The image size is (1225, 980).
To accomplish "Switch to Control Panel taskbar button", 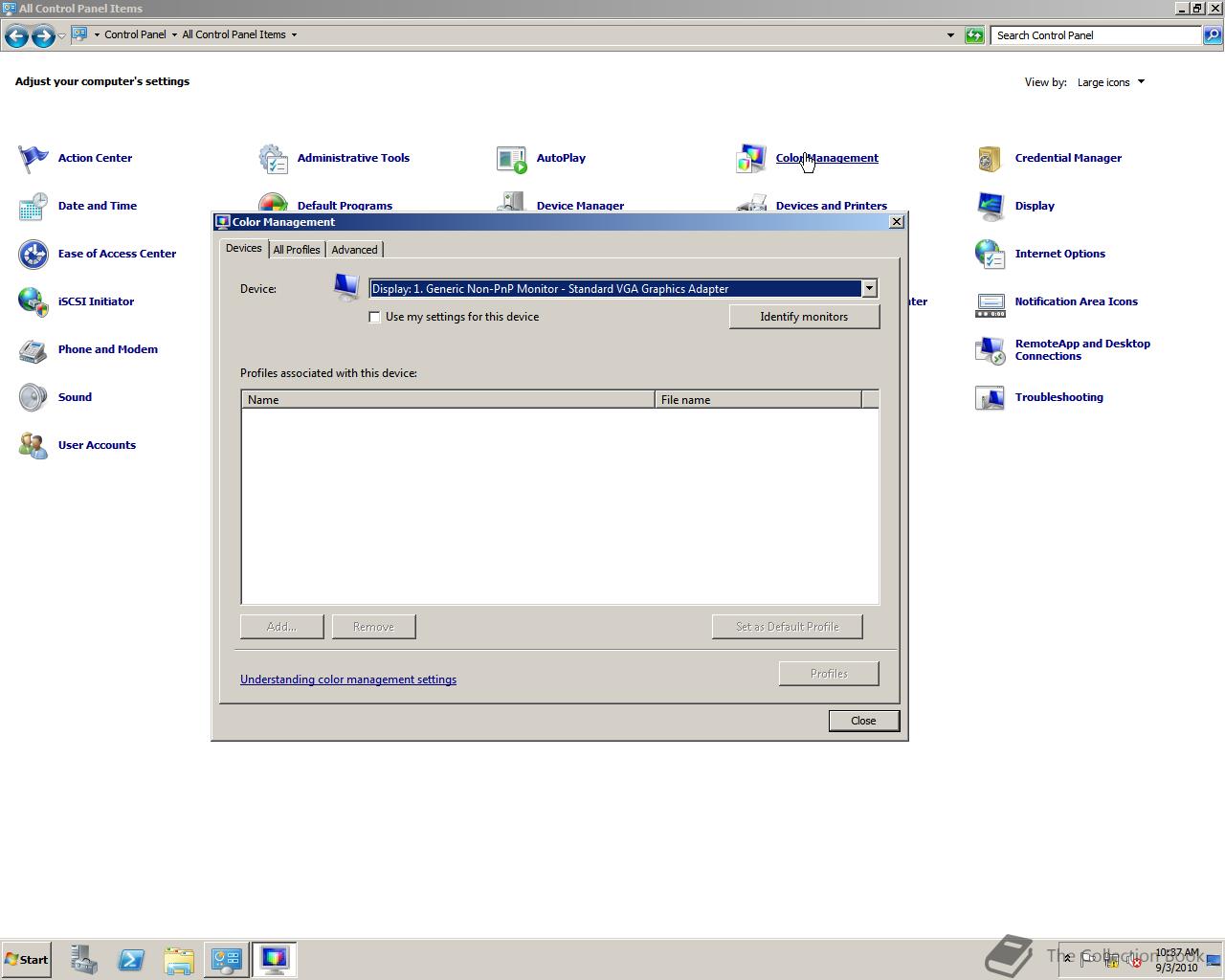I will 227,959.
